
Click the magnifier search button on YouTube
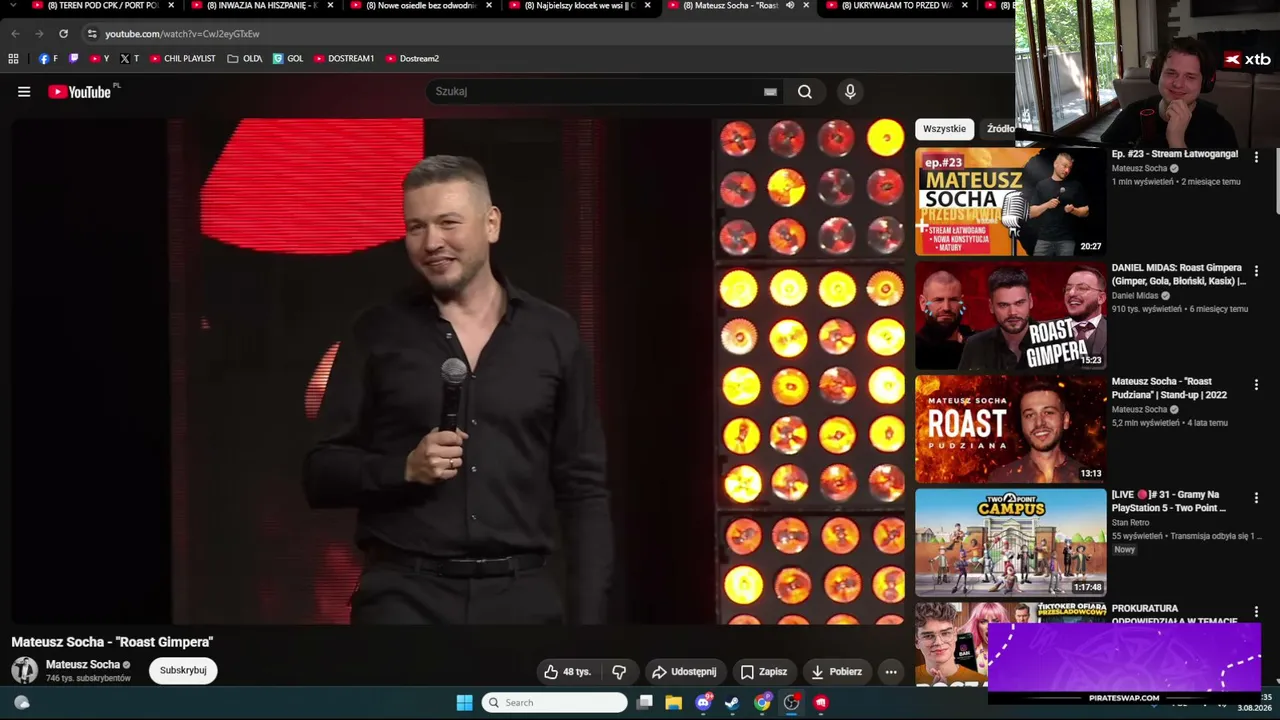point(805,92)
